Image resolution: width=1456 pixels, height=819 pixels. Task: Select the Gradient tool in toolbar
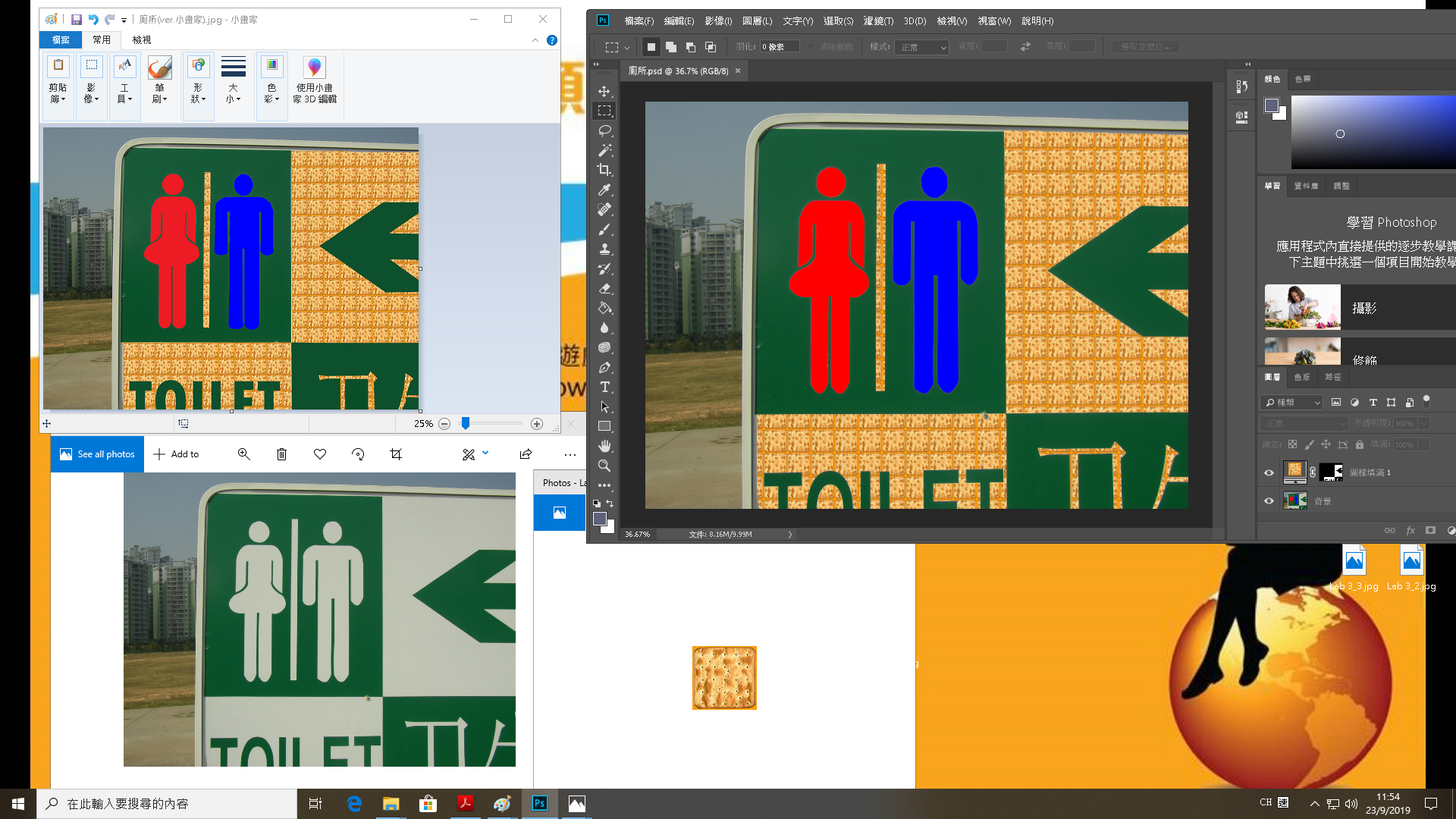pyautogui.click(x=604, y=308)
